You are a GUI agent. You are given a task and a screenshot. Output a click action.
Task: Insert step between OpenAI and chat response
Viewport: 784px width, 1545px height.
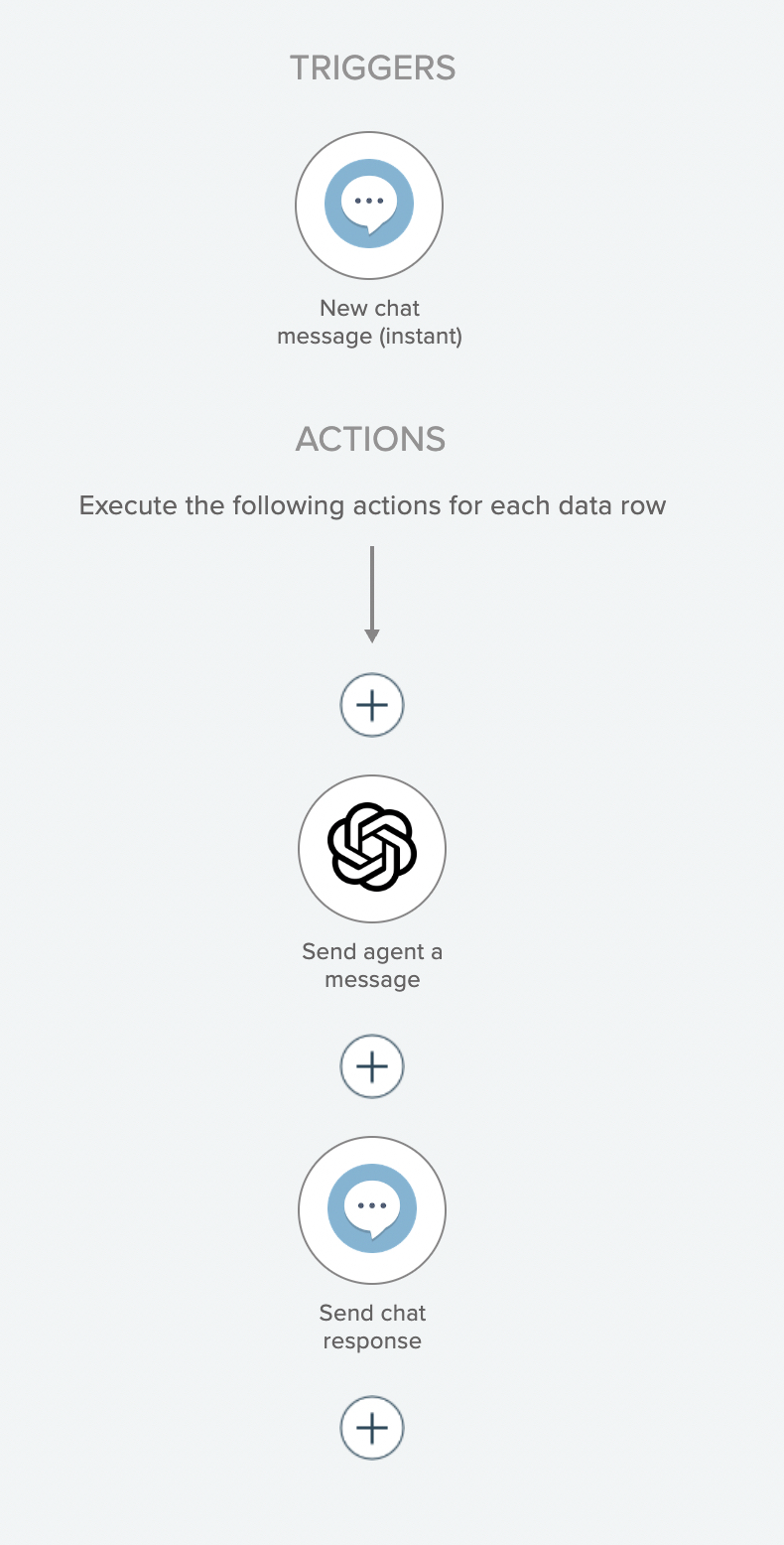372,1066
